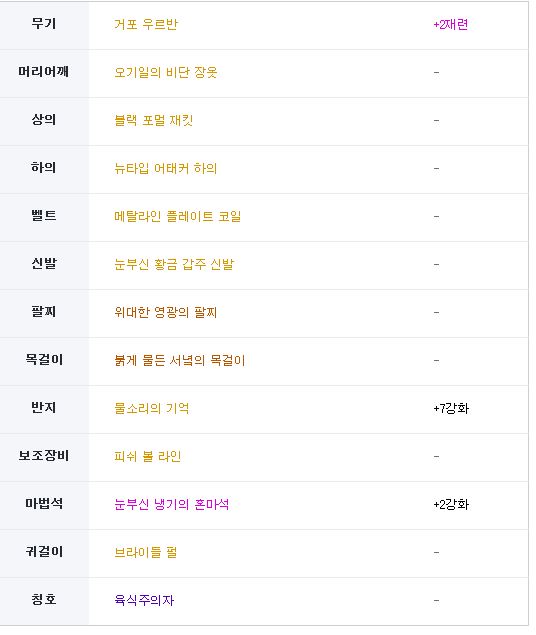
Task: Select 눈부신 황금 갑주 신발 item
Action: (174, 264)
